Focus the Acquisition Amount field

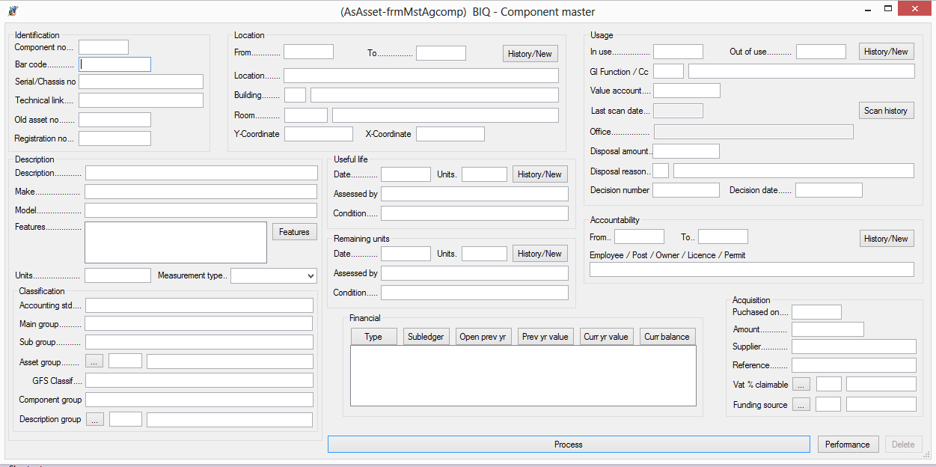[x=828, y=329]
